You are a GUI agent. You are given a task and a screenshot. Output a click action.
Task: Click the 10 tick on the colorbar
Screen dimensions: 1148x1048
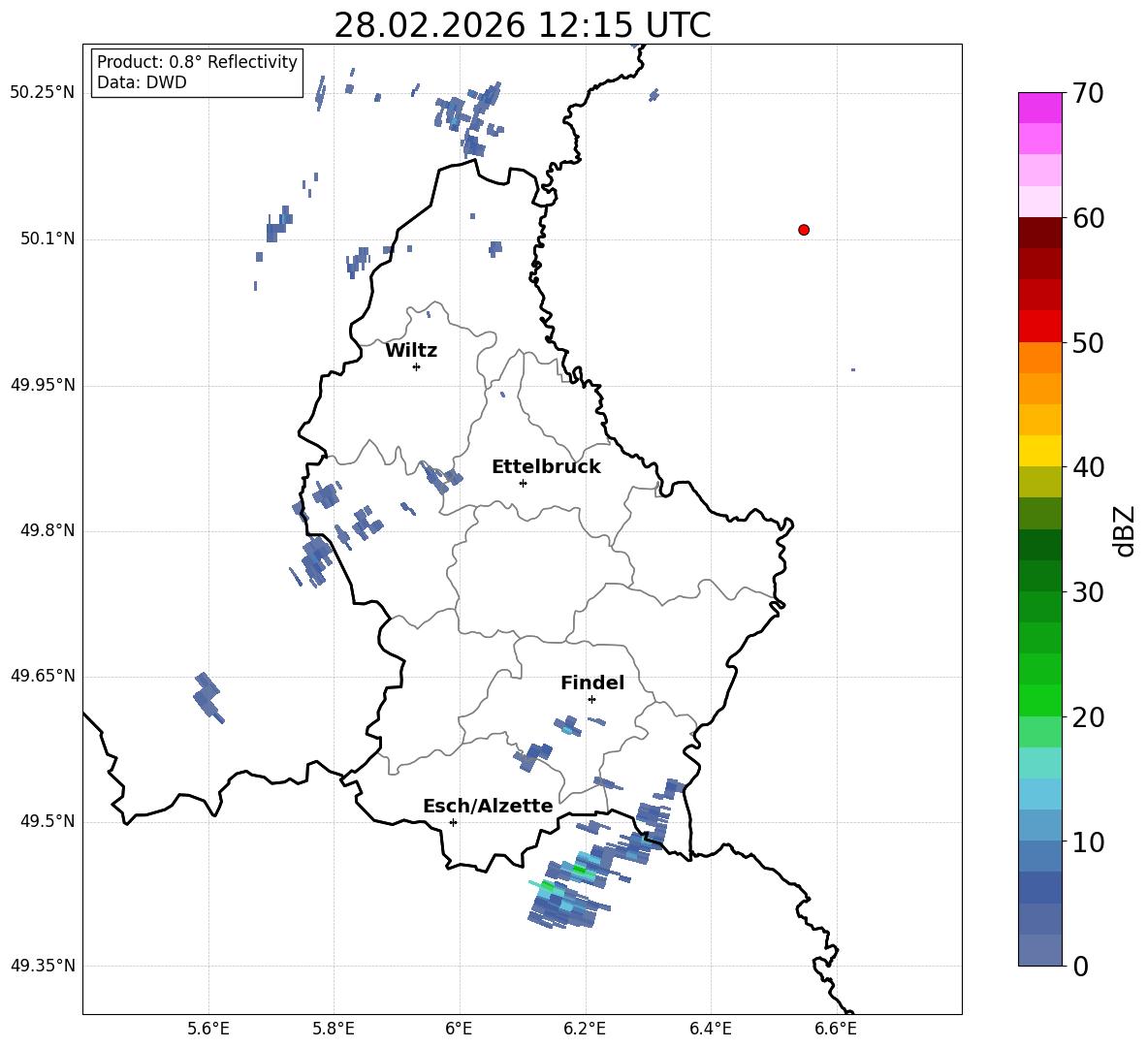tap(1088, 842)
